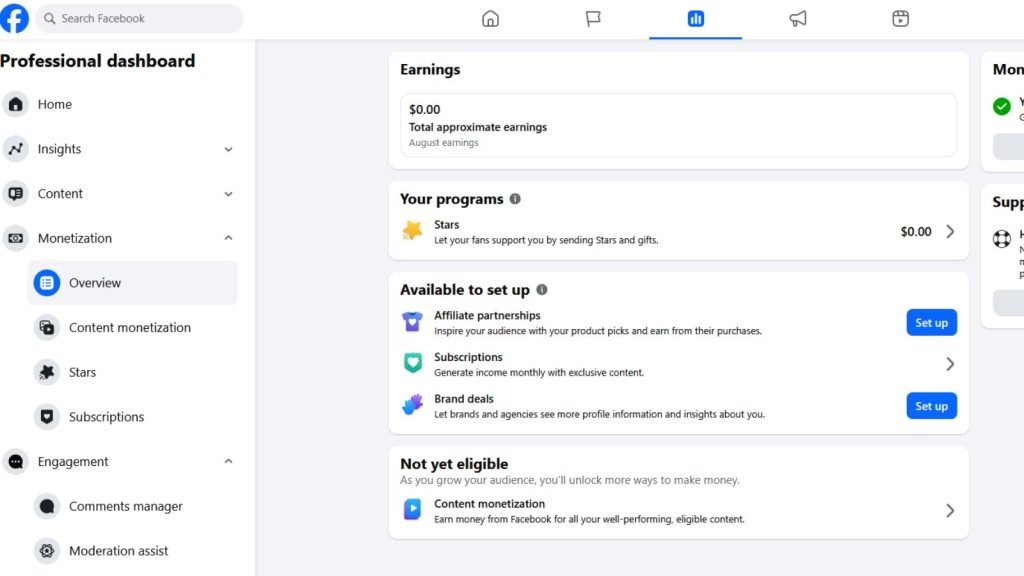
Task: Click the Facebook logo
Action: [x=14, y=18]
